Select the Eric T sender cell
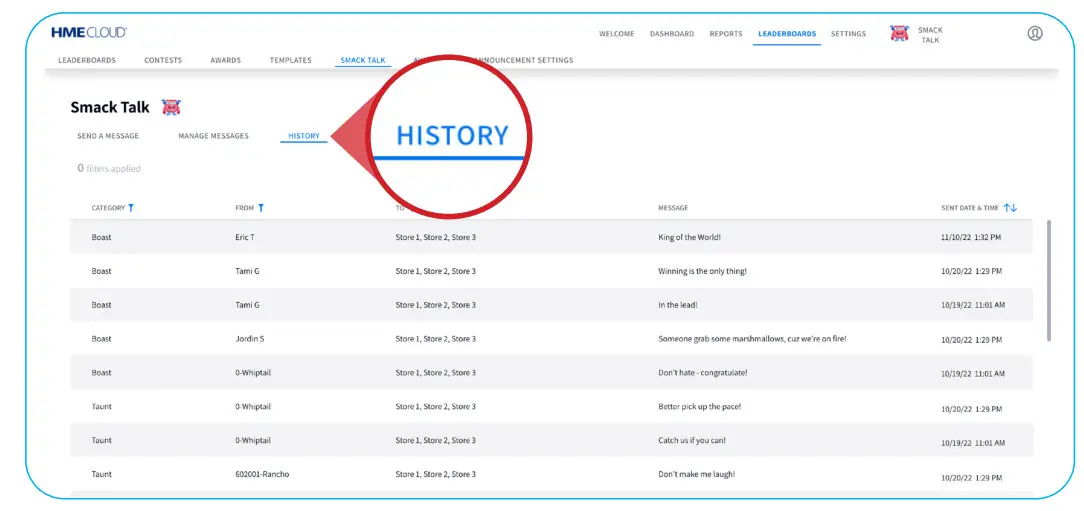Image resolution: width=1084 pixels, height=511 pixels. [x=245, y=237]
